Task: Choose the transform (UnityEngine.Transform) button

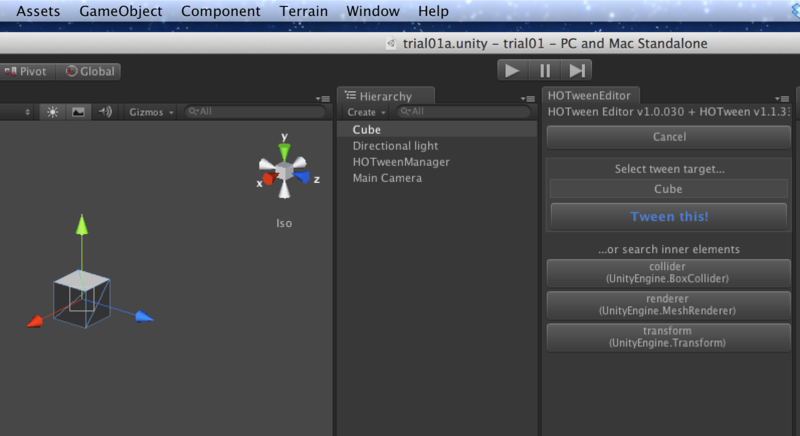Action: (x=669, y=337)
